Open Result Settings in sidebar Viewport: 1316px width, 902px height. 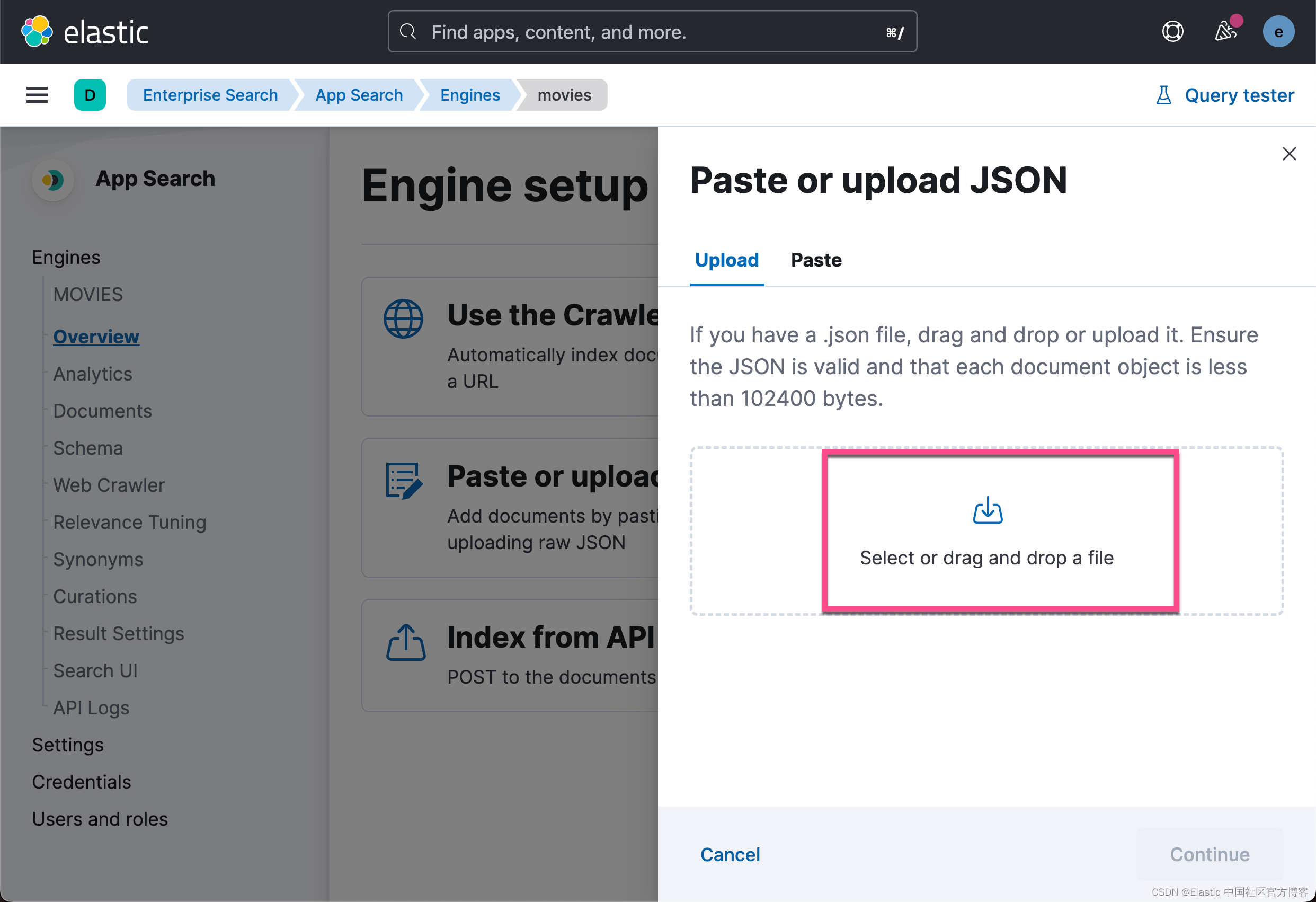tap(118, 633)
